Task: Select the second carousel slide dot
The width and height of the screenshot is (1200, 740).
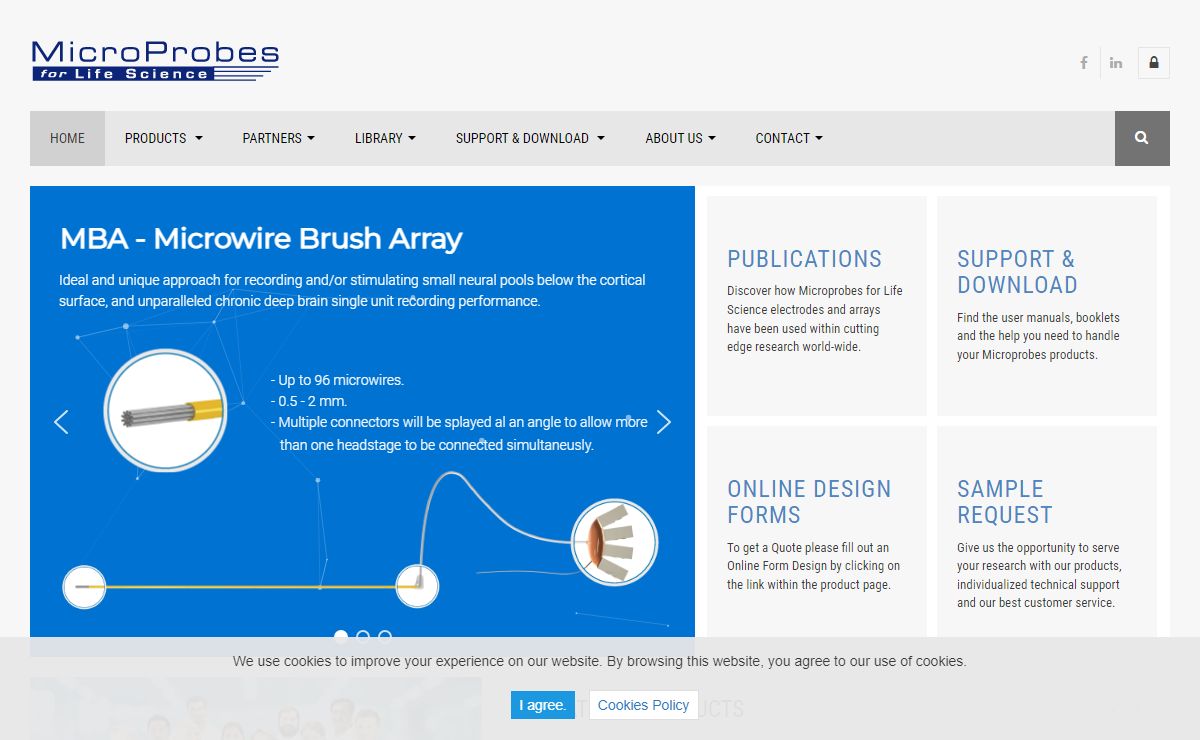Action: [x=363, y=636]
